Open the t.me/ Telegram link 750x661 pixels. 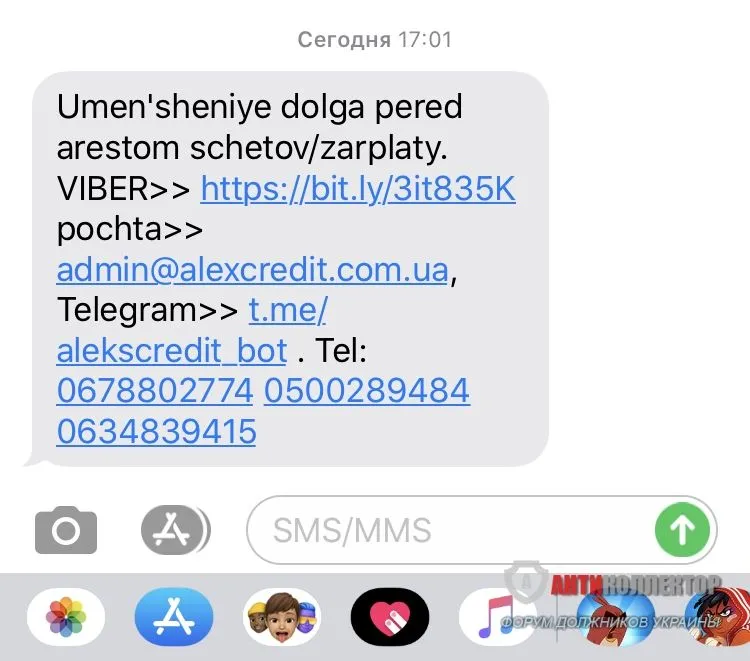coord(288,310)
